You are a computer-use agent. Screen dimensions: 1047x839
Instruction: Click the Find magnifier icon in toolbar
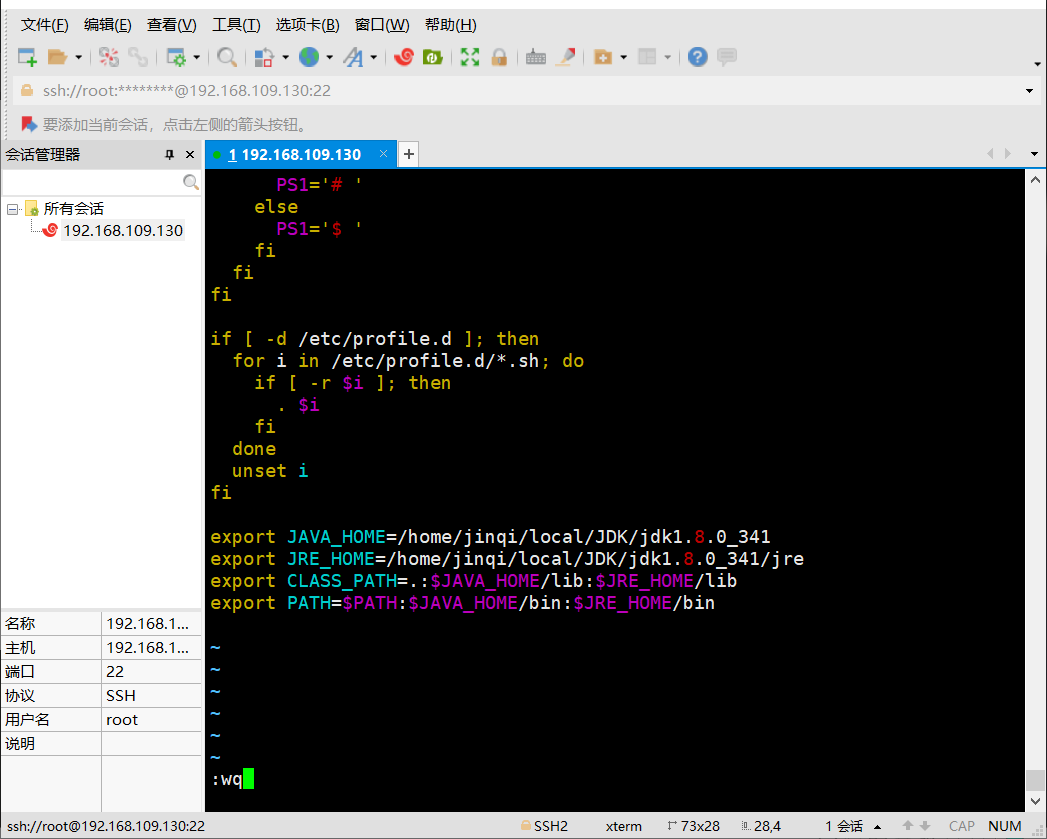coord(227,57)
